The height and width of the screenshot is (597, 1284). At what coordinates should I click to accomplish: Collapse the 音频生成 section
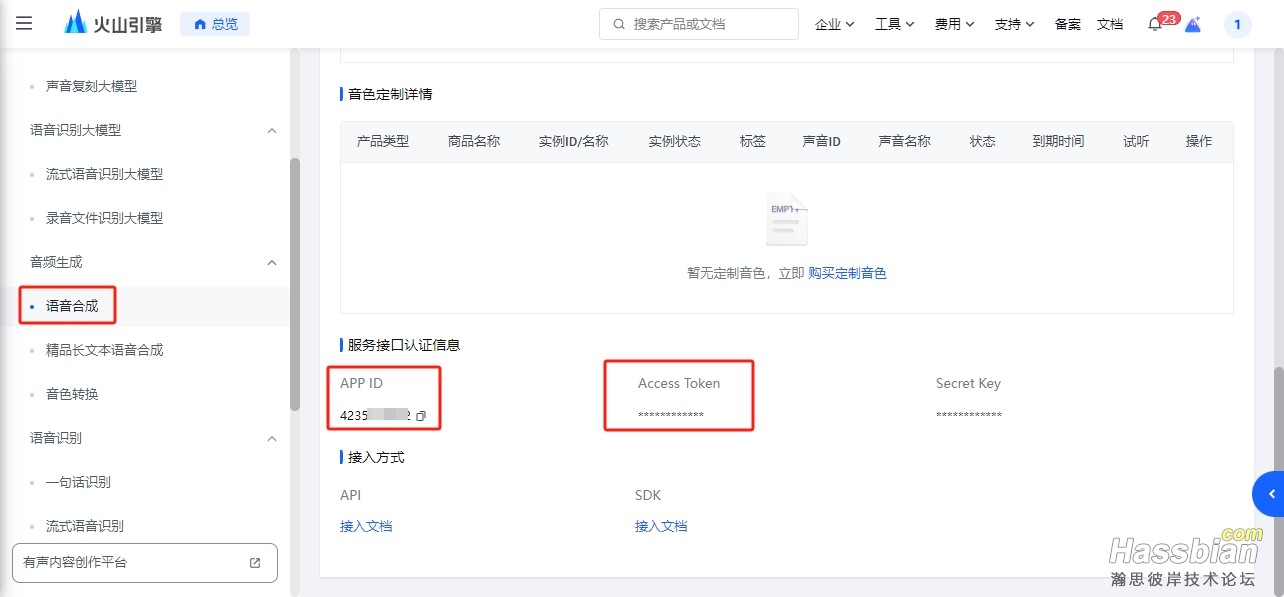271,263
